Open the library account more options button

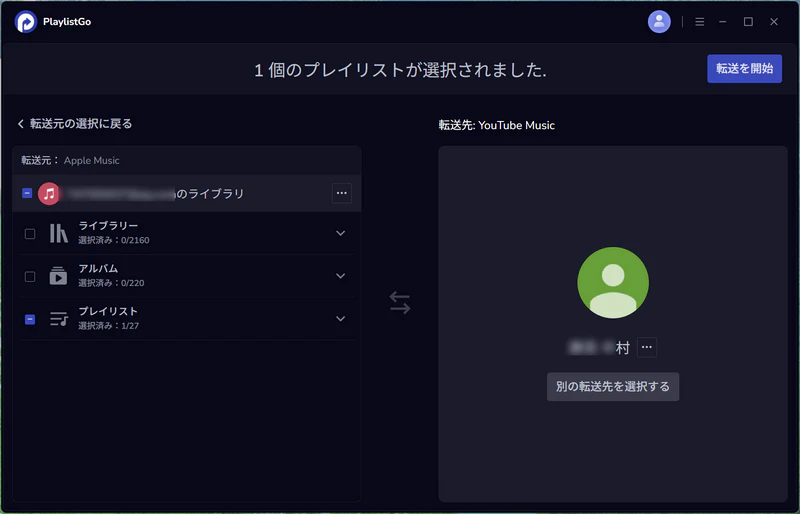click(341, 193)
